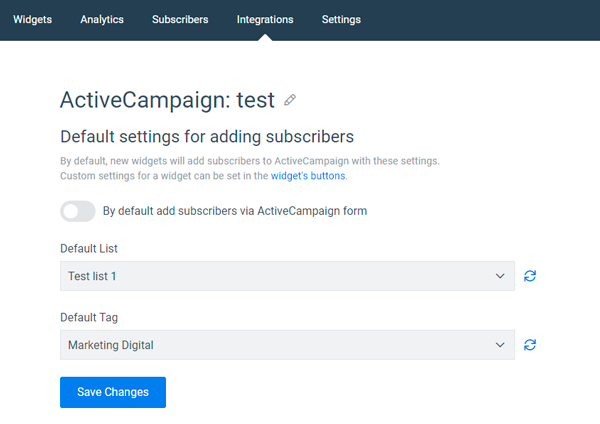Click the By default add subscribers label text
The height and width of the screenshot is (424, 600).
pyautogui.click(x=235, y=211)
